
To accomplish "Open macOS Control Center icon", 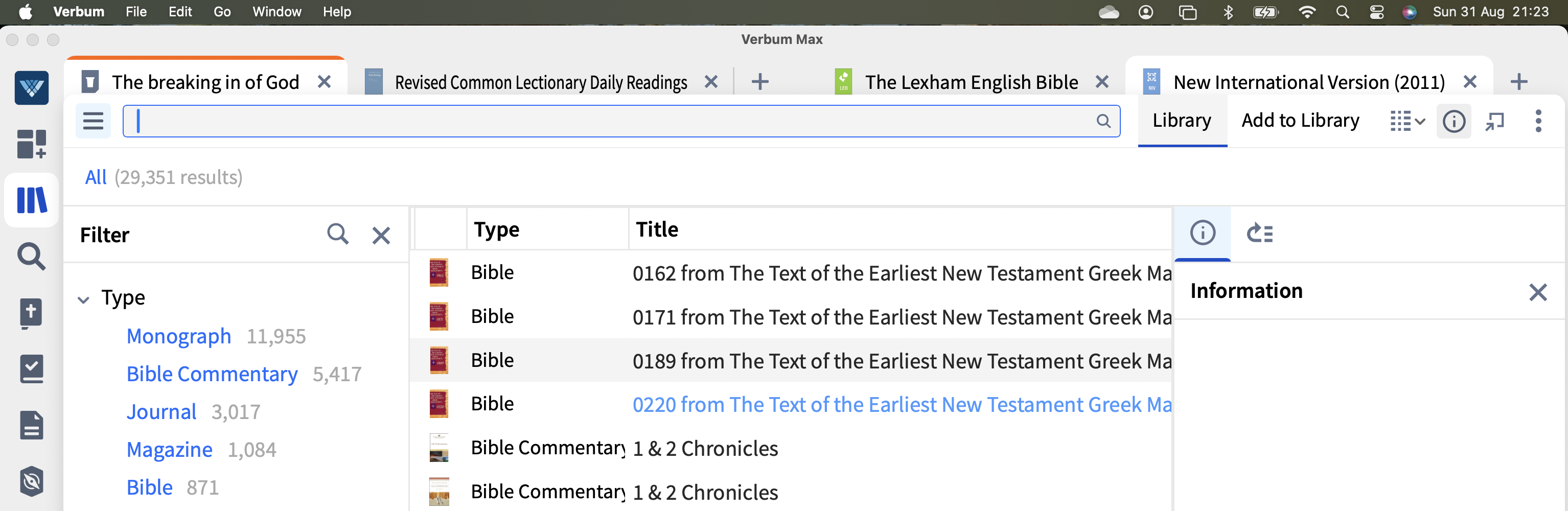I will pos(1376,12).
